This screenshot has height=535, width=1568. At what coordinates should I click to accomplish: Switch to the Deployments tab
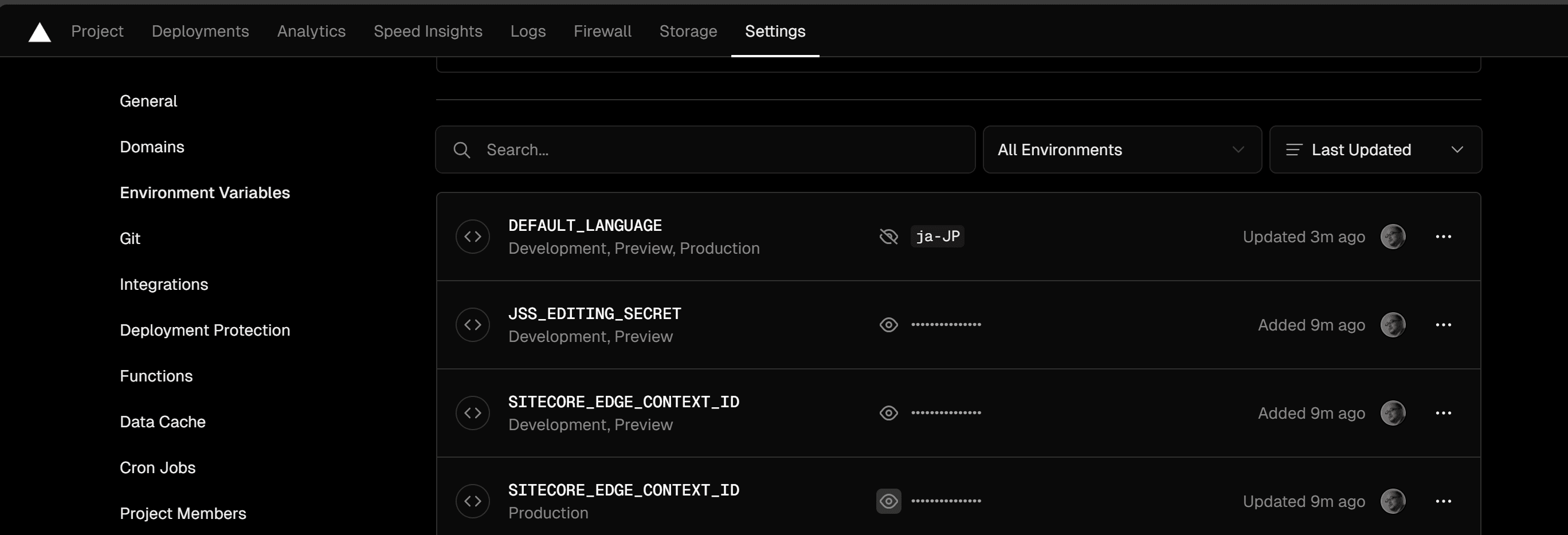(x=200, y=31)
